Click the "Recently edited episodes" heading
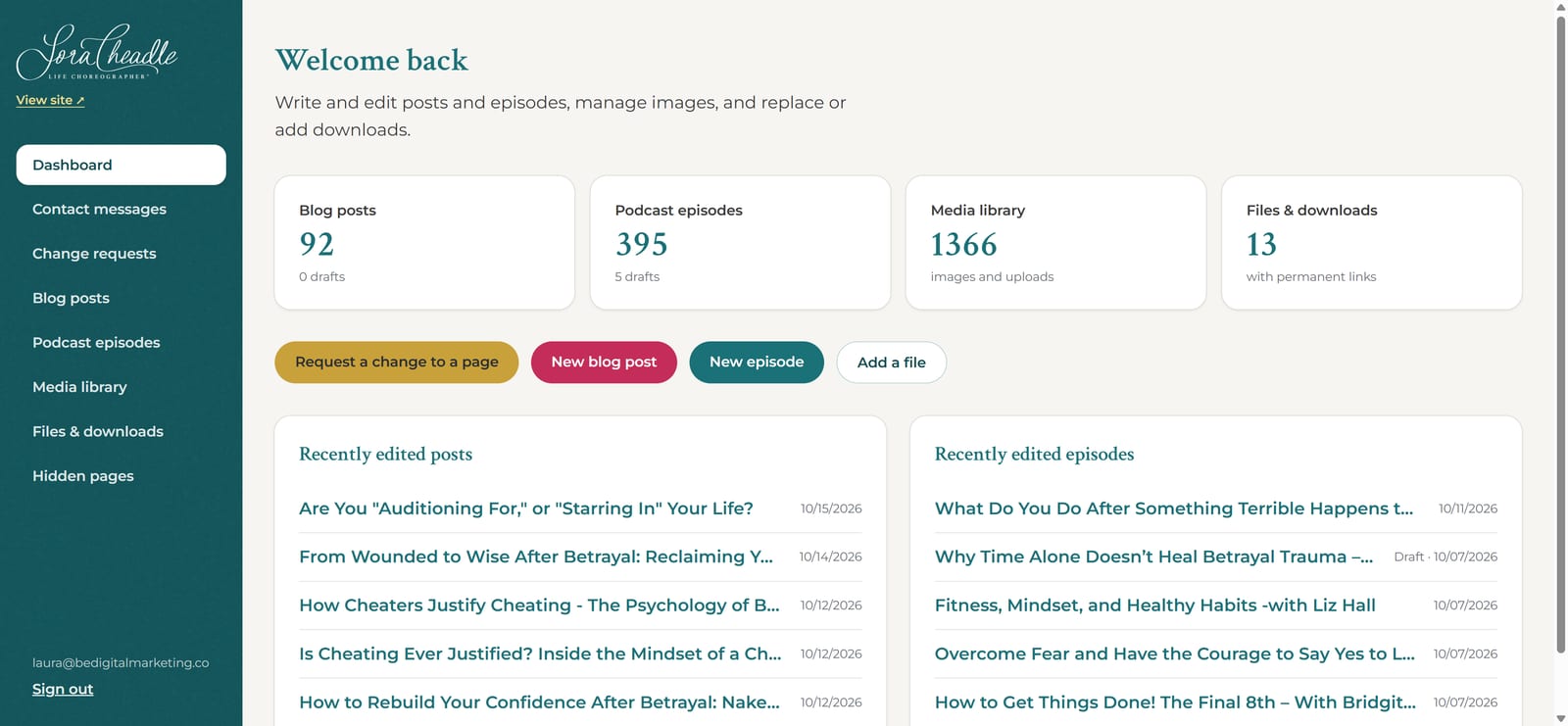Screen dimensions: 1568x726 click(x=1034, y=454)
